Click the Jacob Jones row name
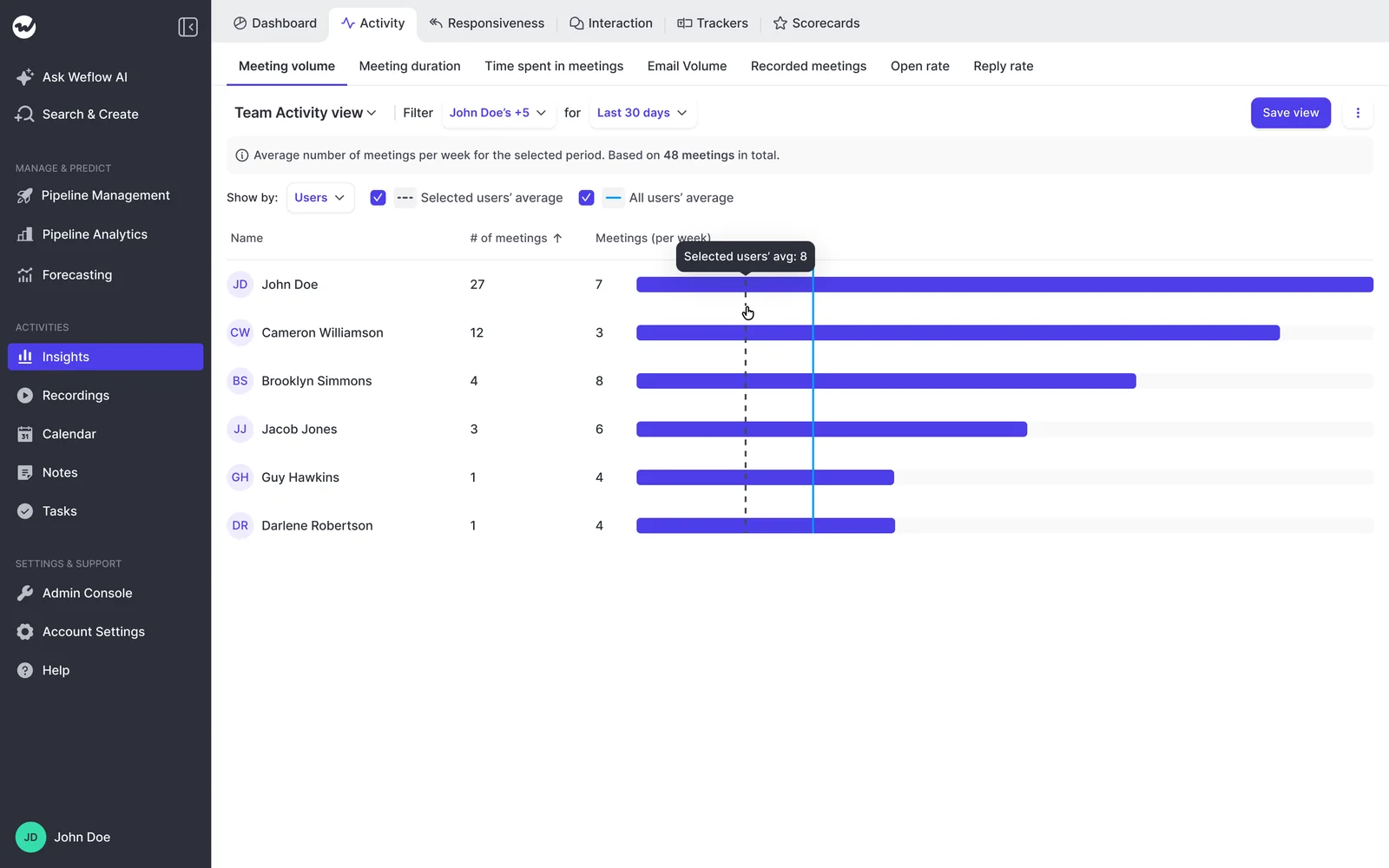The image size is (1389, 868). click(300, 429)
